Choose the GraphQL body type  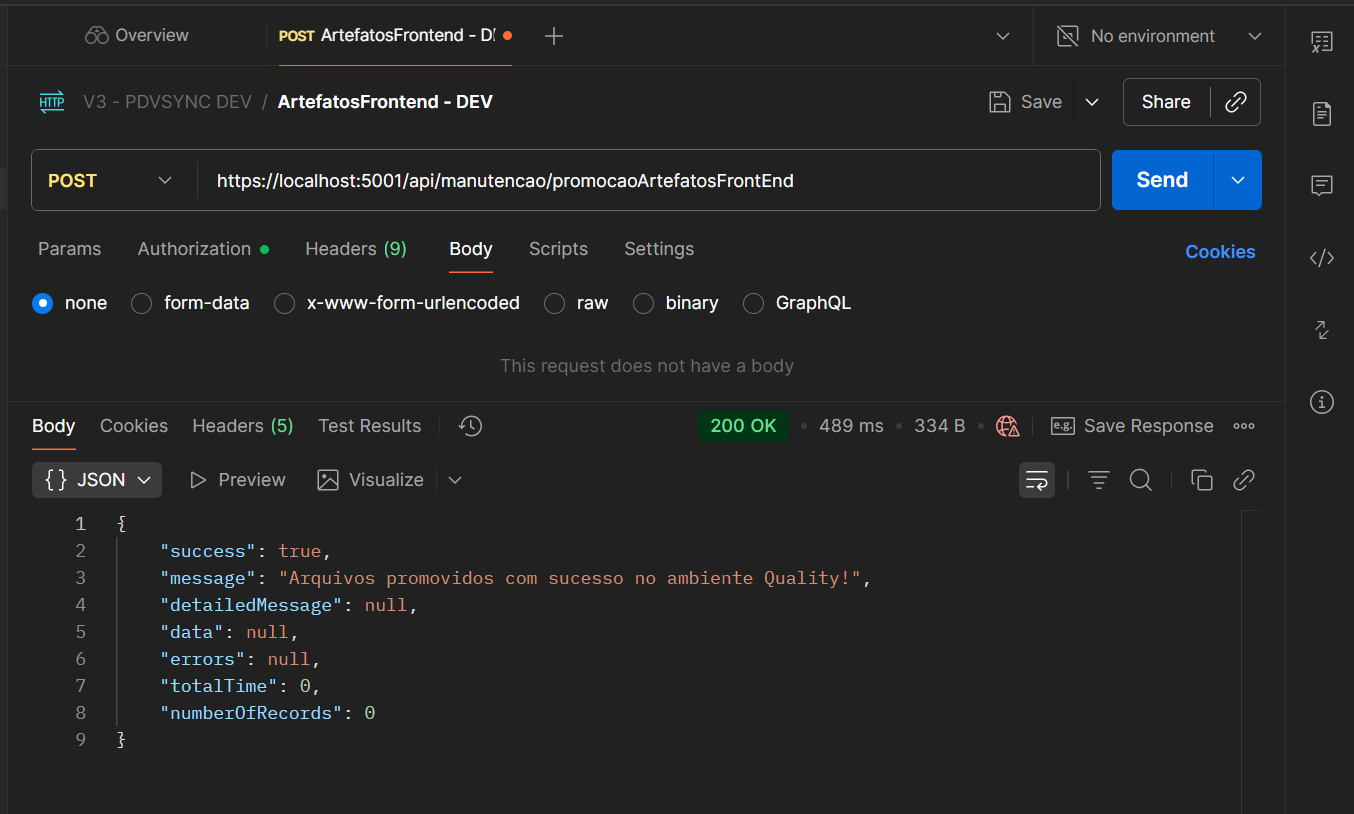[754, 303]
